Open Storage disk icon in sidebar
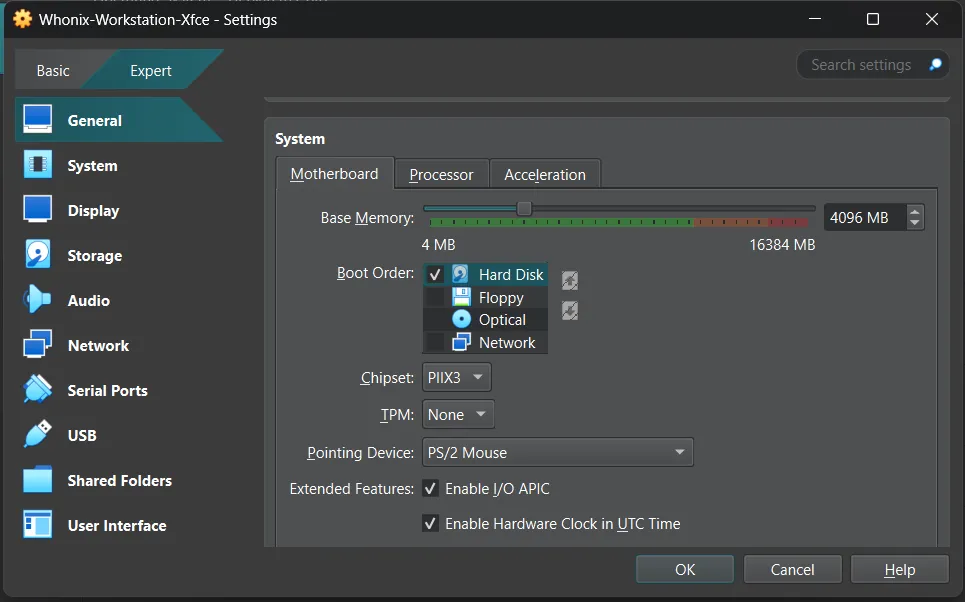This screenshot has width=965, height=602. [38, 256]
